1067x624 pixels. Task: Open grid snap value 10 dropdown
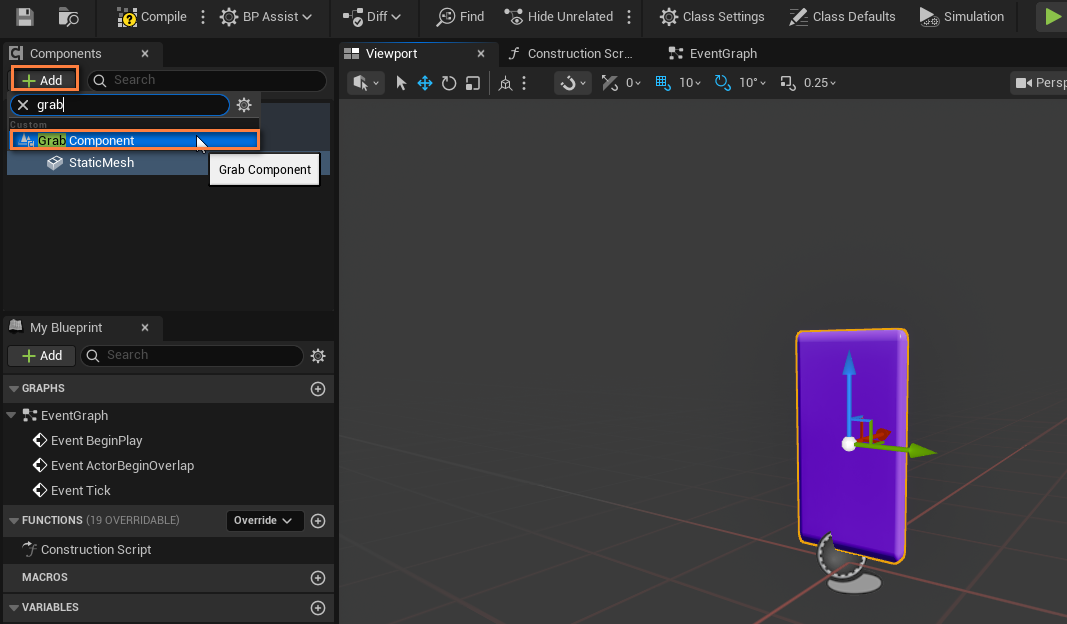(690, 82)
